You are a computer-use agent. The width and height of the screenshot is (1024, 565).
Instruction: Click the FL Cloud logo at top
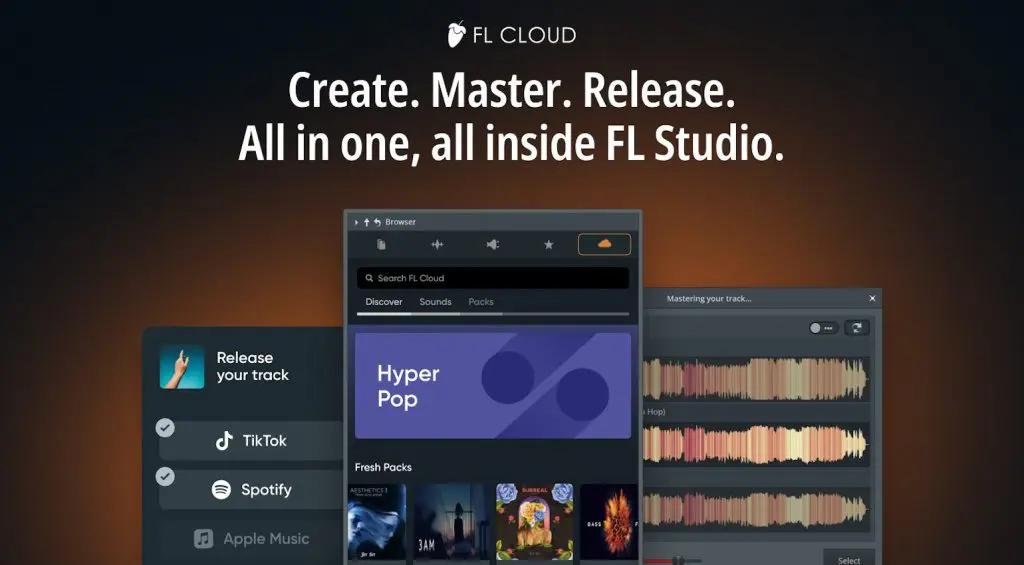pos(511,35)
